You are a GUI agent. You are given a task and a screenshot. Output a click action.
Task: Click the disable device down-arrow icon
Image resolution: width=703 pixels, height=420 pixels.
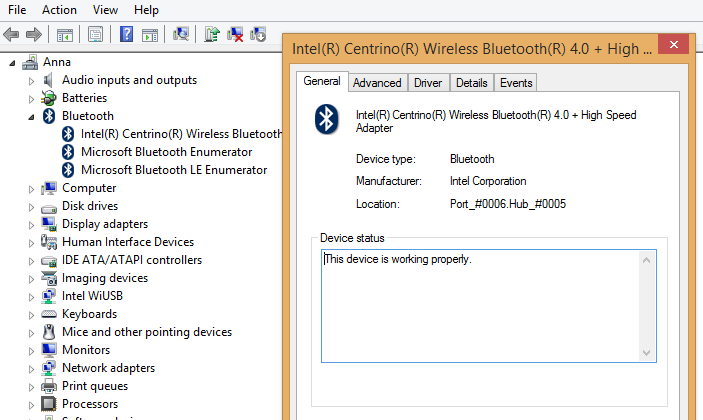pos(258,34)
